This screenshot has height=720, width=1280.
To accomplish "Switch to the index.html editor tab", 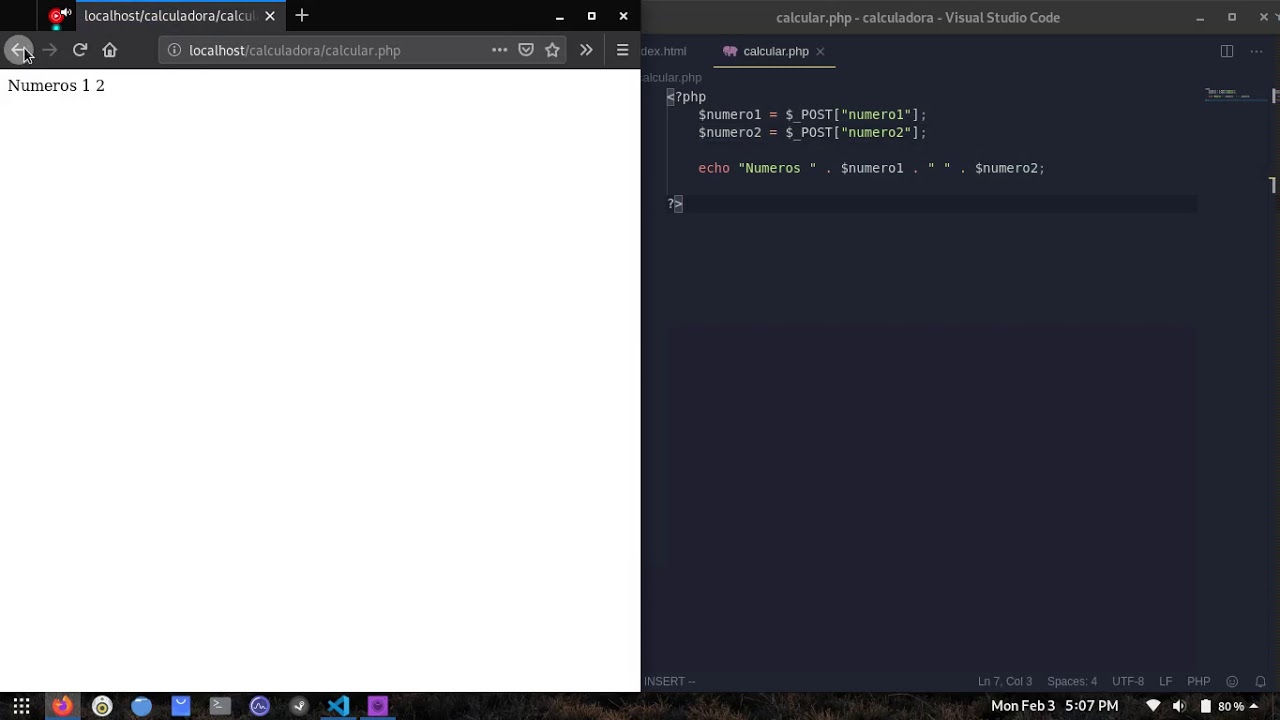I will click(664, 51).
